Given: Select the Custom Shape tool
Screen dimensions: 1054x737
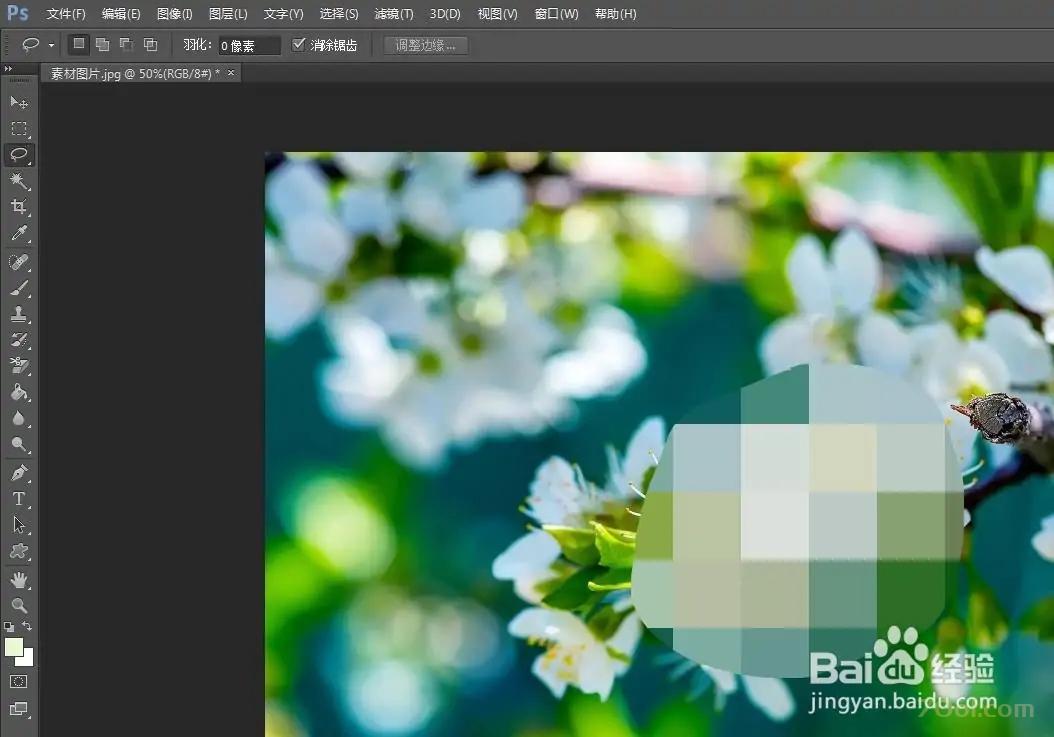Looking at the screenshot, I should coord(19,551).
